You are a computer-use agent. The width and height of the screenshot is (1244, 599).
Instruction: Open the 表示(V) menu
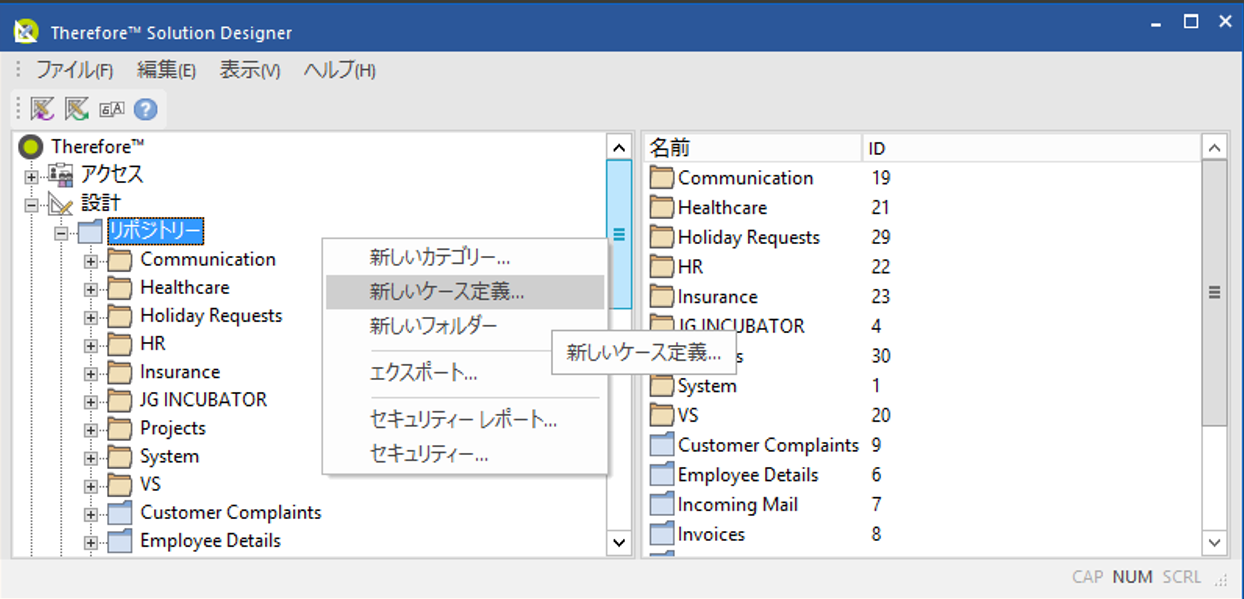point(250,70)
